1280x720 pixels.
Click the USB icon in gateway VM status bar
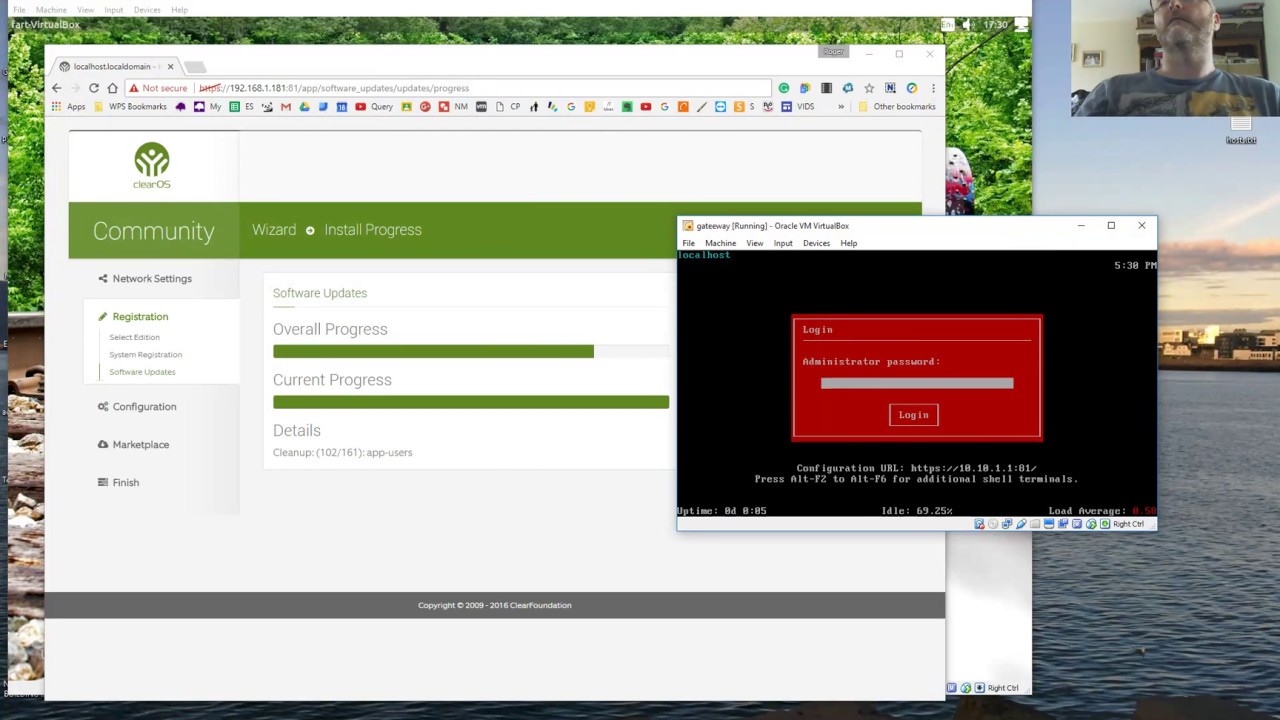[x=1021, y=524]
